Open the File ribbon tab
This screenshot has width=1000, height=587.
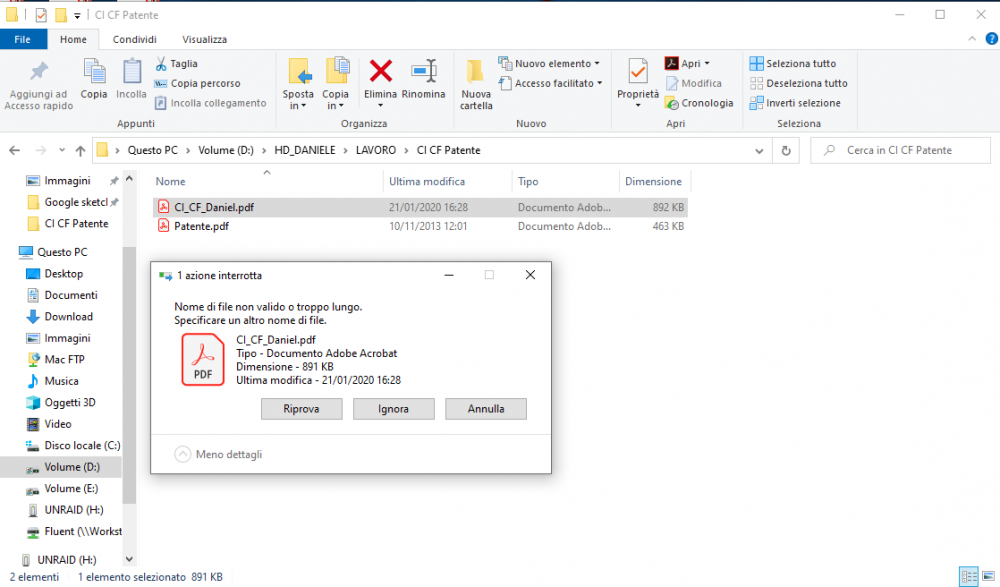(x=23, y=40)
